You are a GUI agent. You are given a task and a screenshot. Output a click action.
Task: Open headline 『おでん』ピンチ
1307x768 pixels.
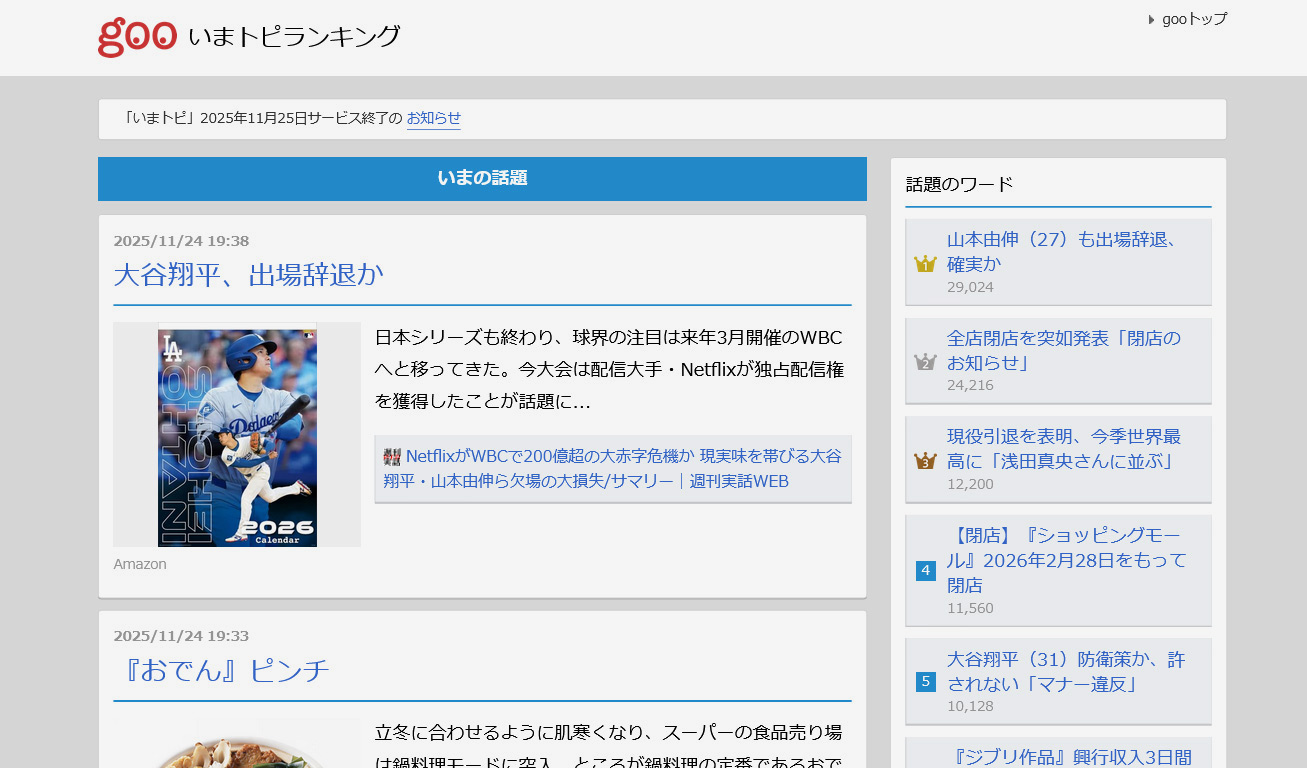point(221,670)
